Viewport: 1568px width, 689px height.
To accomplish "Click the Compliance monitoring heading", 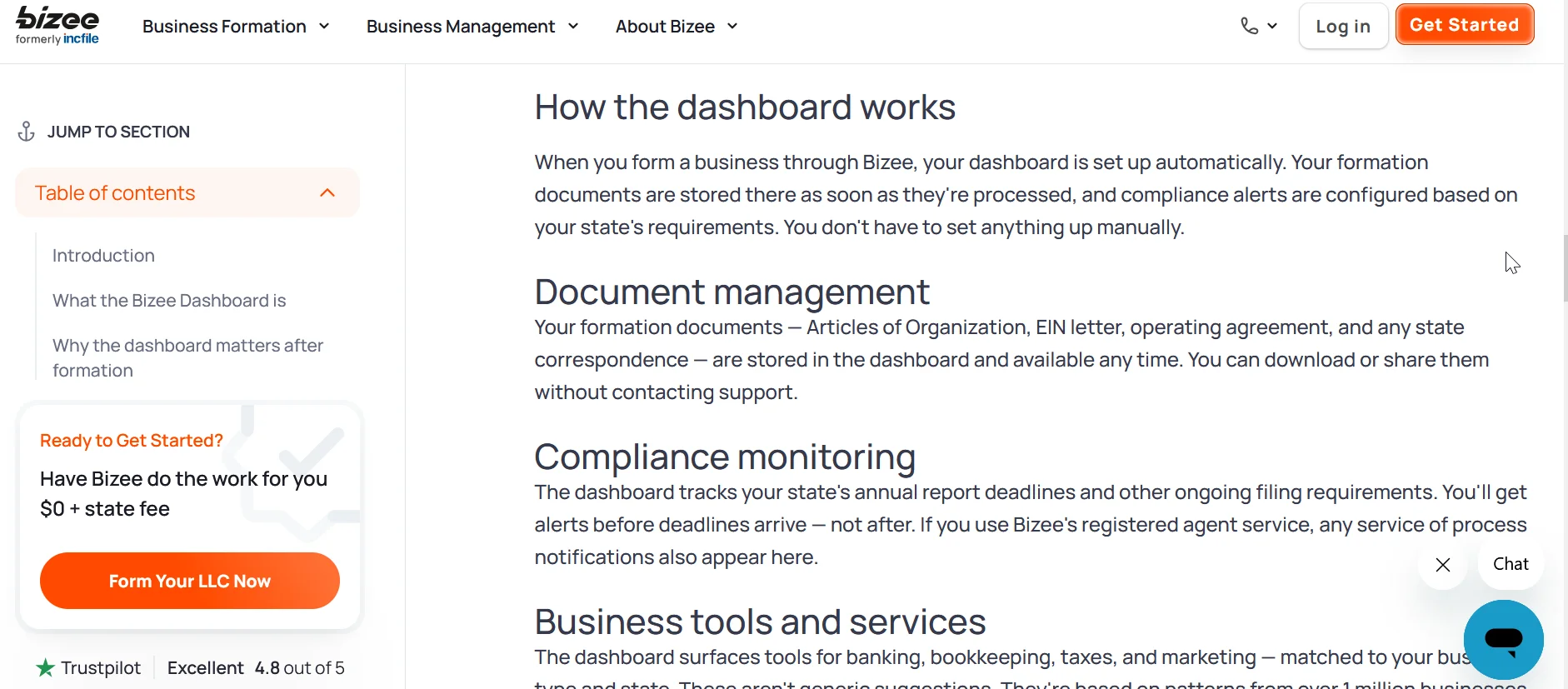I will tap(725, 457).
